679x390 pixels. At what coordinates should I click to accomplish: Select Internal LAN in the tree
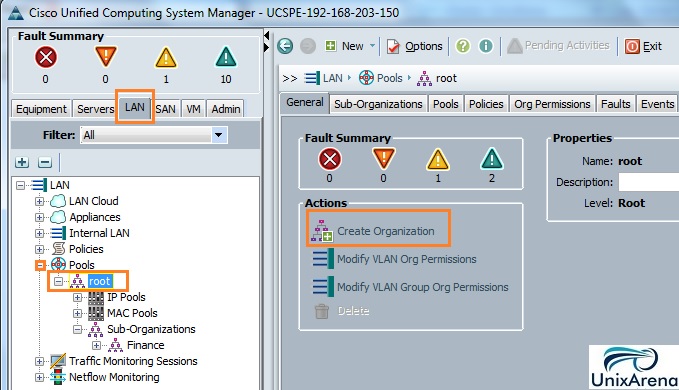[x=99, y=233]
